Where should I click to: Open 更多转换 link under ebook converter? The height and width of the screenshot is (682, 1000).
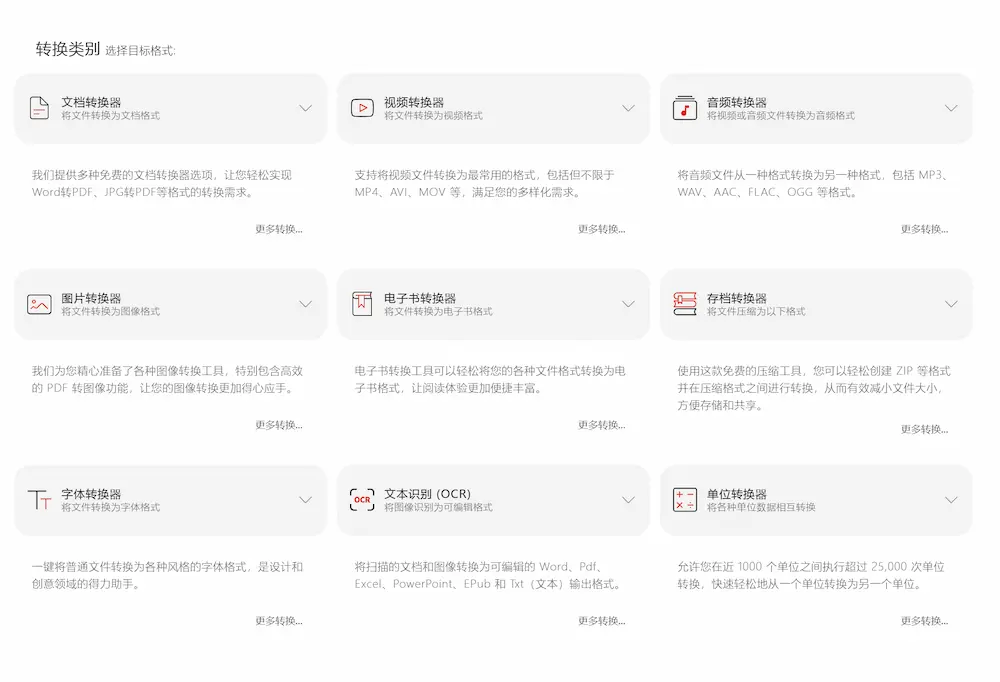point(601,425)
